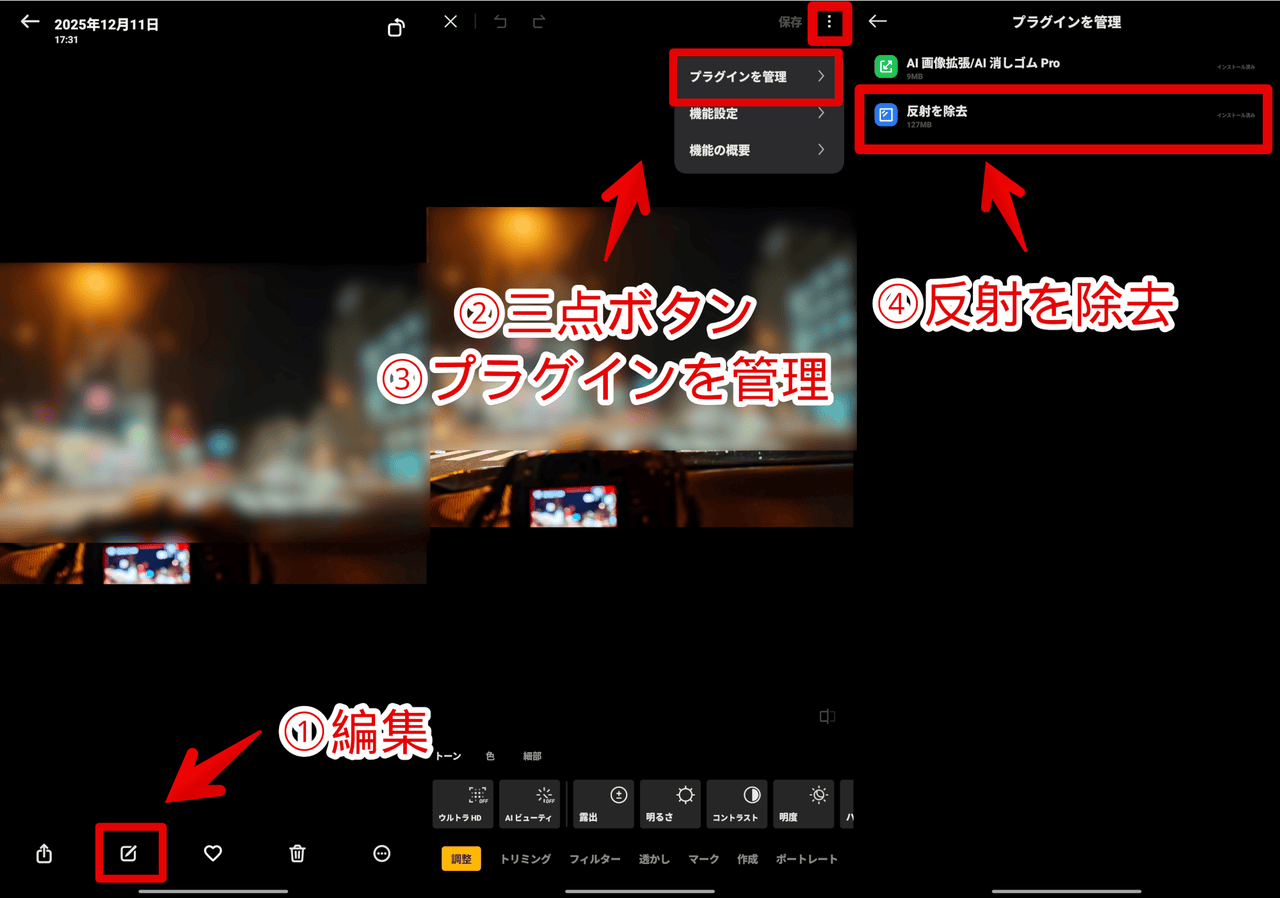Select the 明度 adjustment icon
This screenshot has width=1280, height=898.
[803, 803]
